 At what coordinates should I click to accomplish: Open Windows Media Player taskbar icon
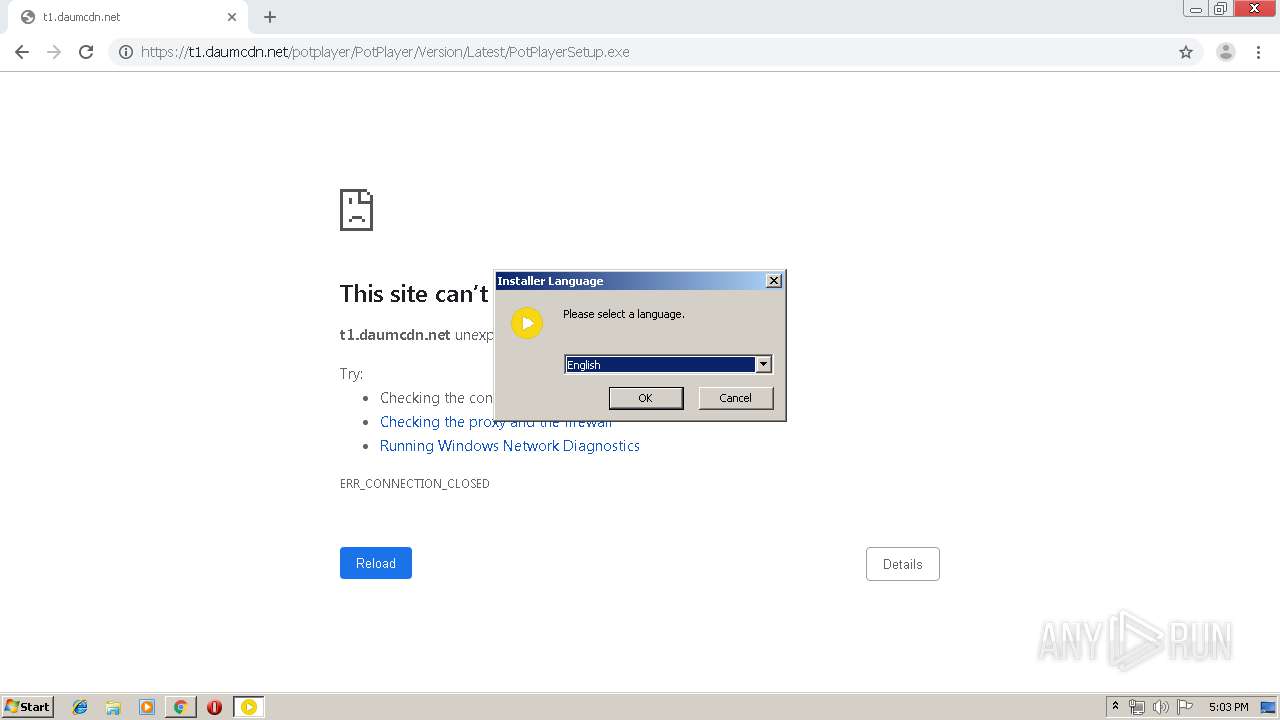point(147,707)
